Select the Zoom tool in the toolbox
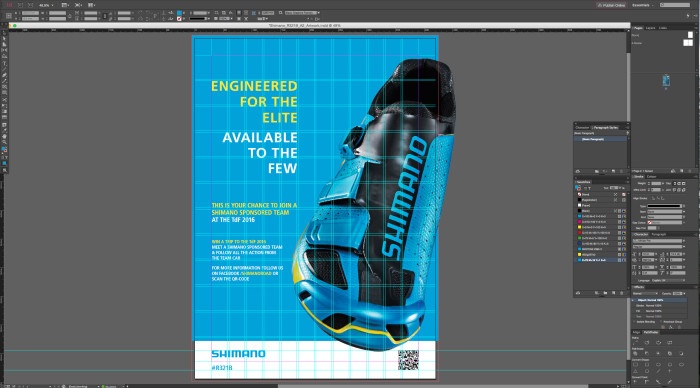 pos(4,142)
